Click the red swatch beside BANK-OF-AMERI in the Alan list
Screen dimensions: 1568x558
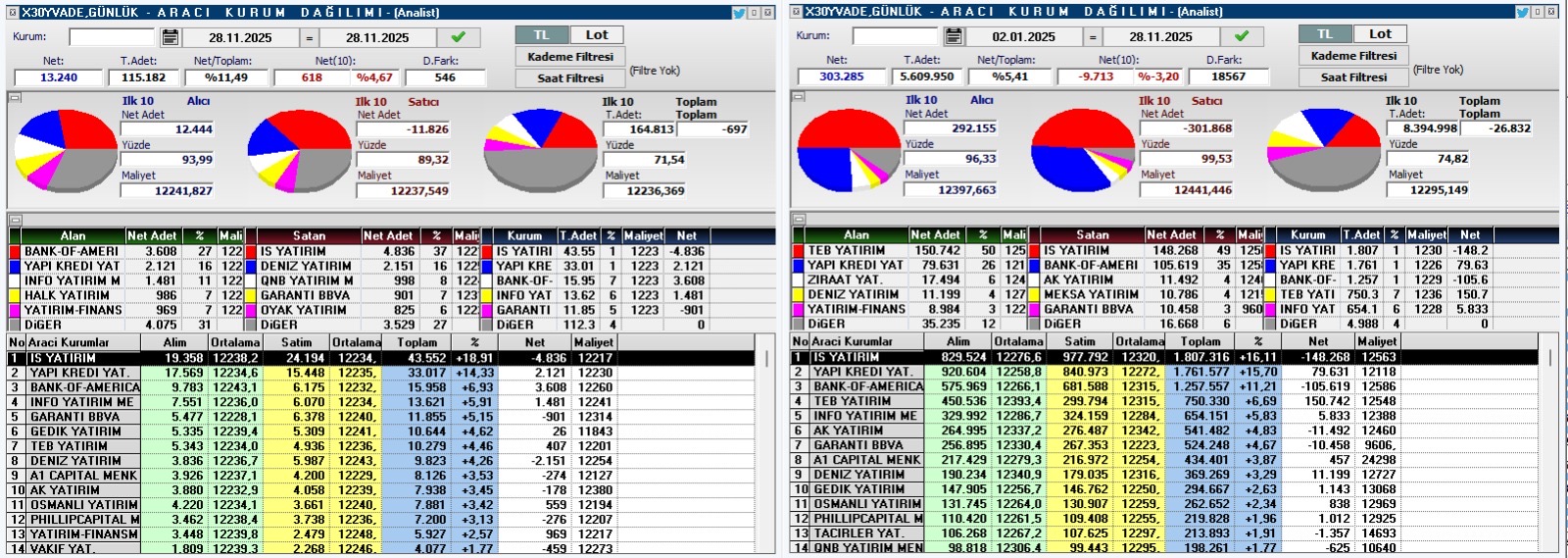[x=15, y=252]
